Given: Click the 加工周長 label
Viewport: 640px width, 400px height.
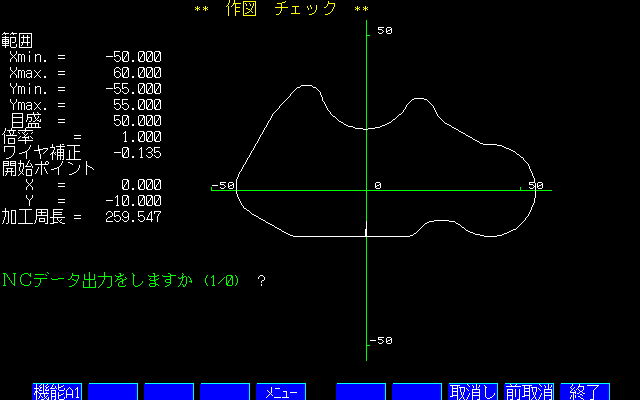Looking at the screenshot, I should pos(33,217).
